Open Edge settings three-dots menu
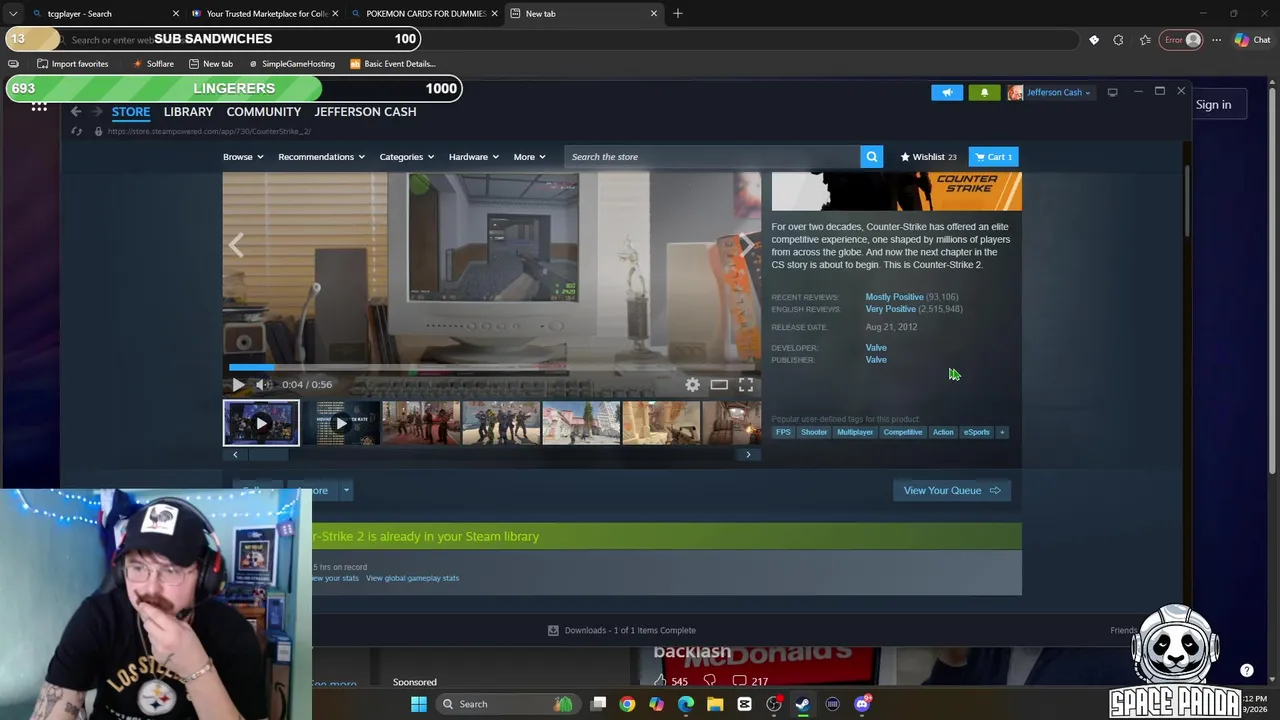Image resolution: width=1280 pixels, height=720 pixels. coord(1216,40)
